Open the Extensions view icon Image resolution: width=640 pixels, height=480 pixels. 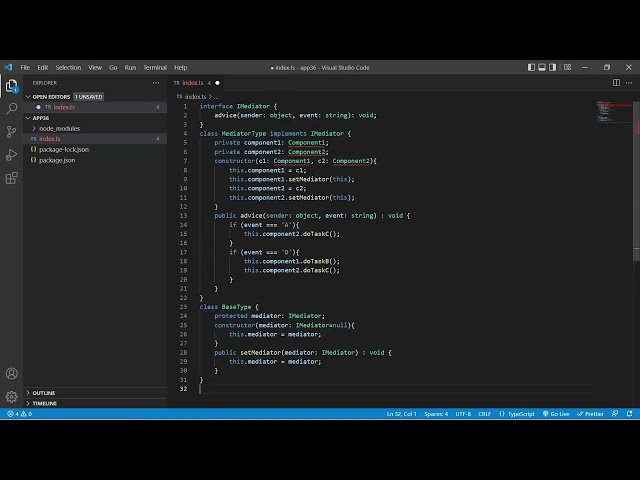(x=11, y=178)
